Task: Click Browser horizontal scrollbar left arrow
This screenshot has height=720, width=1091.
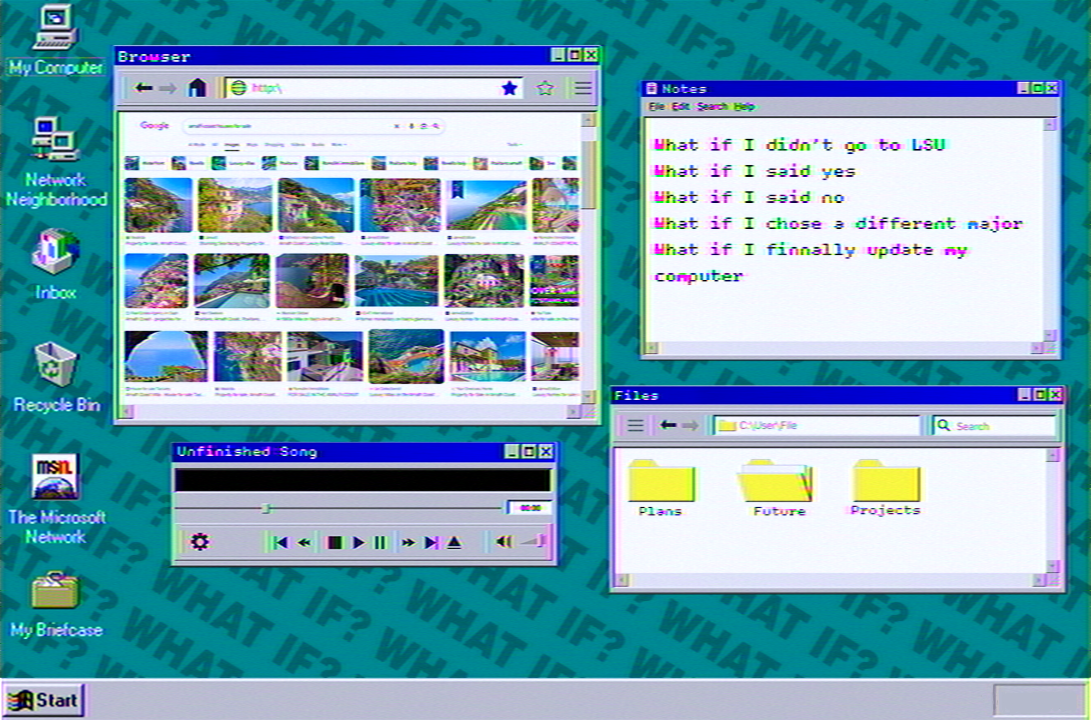Action: (x=126, y=412)
